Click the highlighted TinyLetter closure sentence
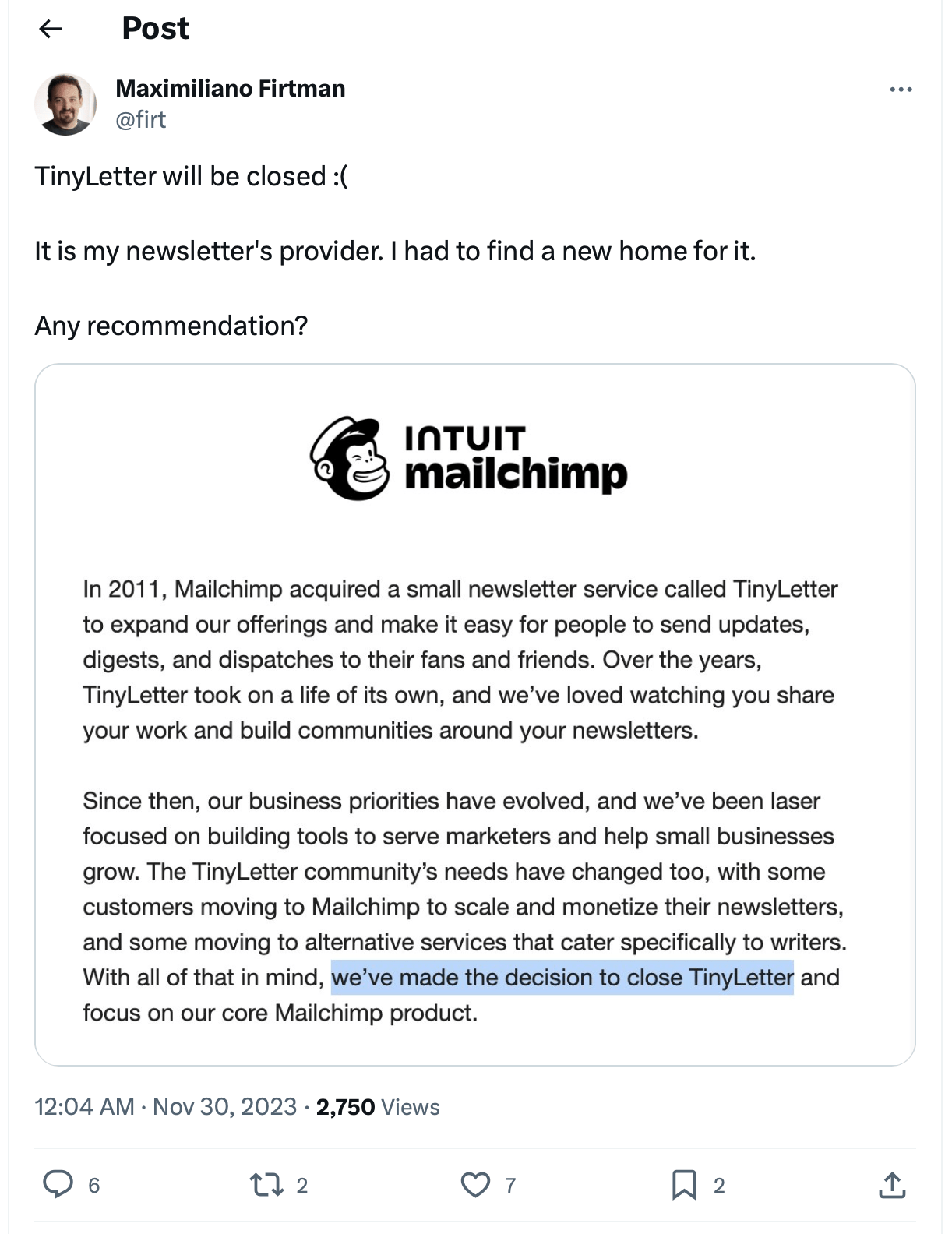Image resolution: width=952 pixels, height=1234 pixels. tap(562, 978)
